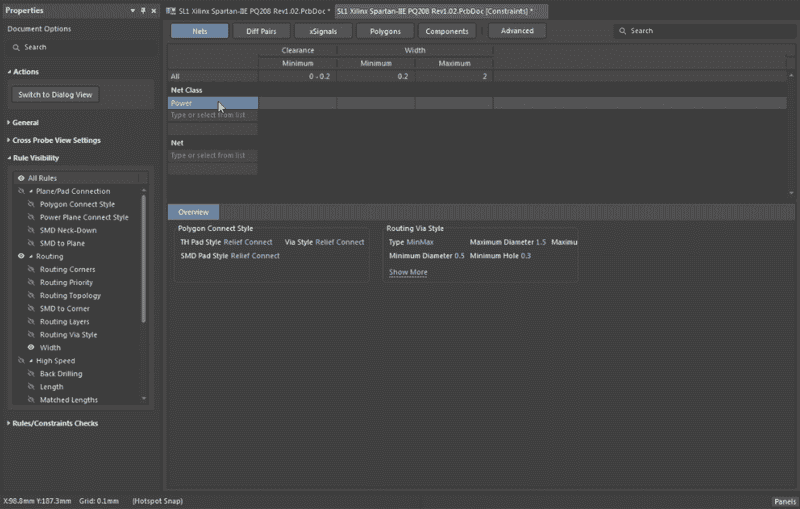Click Minimum Hole 0.3 value
Image resolution: width=800 pixels, height=509 pixels.
(x=526, y=256)
